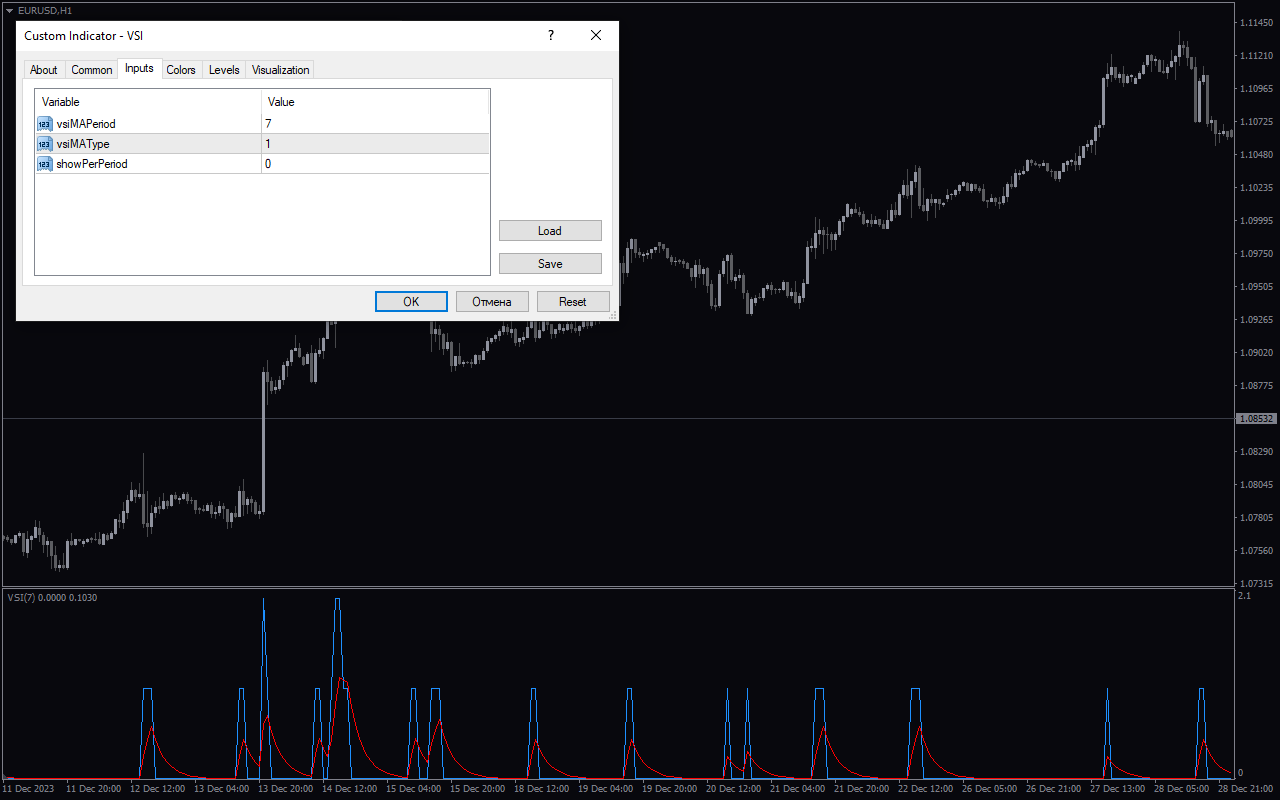Click the Reset button
This screenshot has width=1280, height=800.
573,302
